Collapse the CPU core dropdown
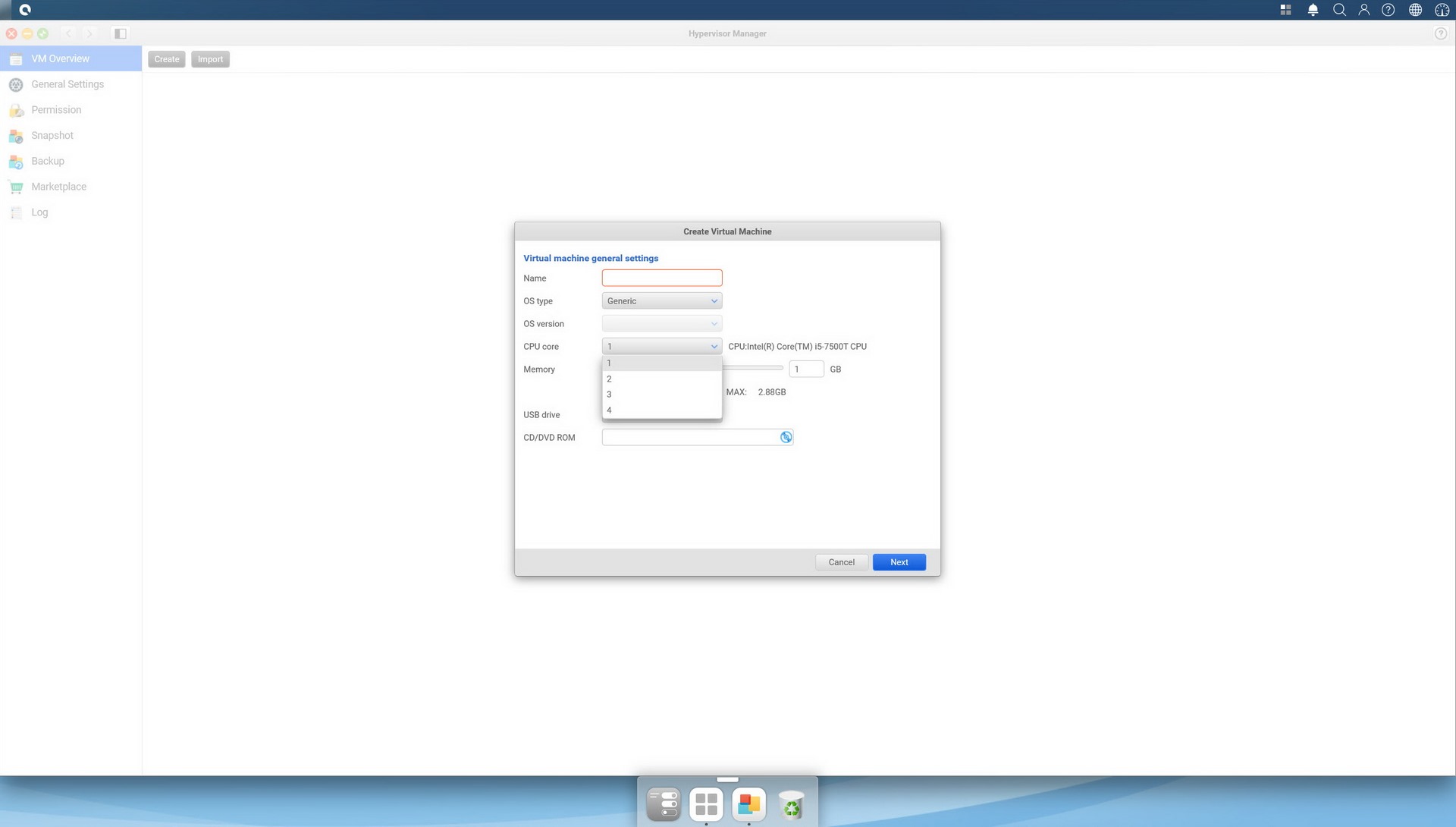 click(661, 347)
